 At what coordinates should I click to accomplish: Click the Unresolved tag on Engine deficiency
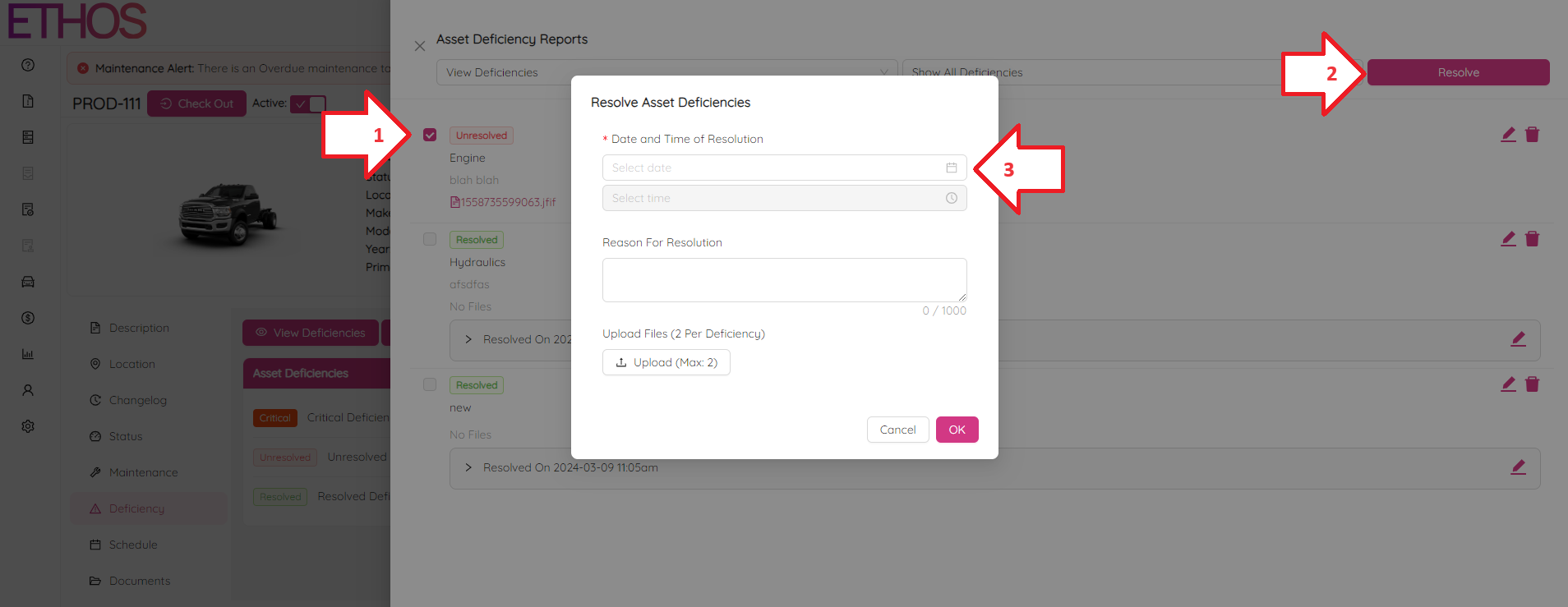click(482, 136)
